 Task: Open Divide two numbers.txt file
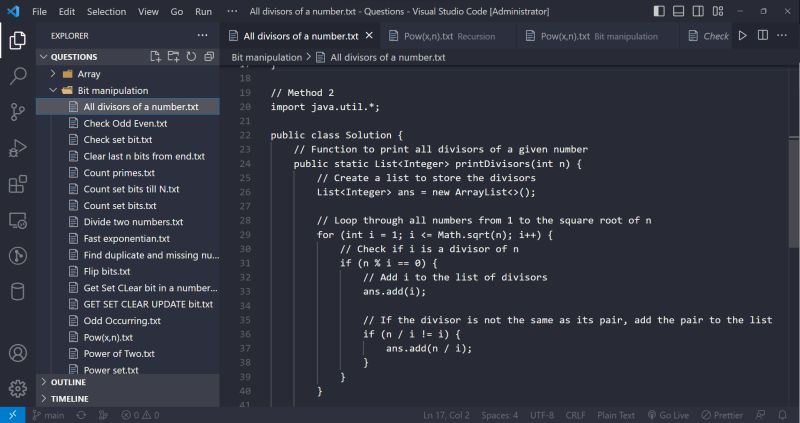(128, 222)
